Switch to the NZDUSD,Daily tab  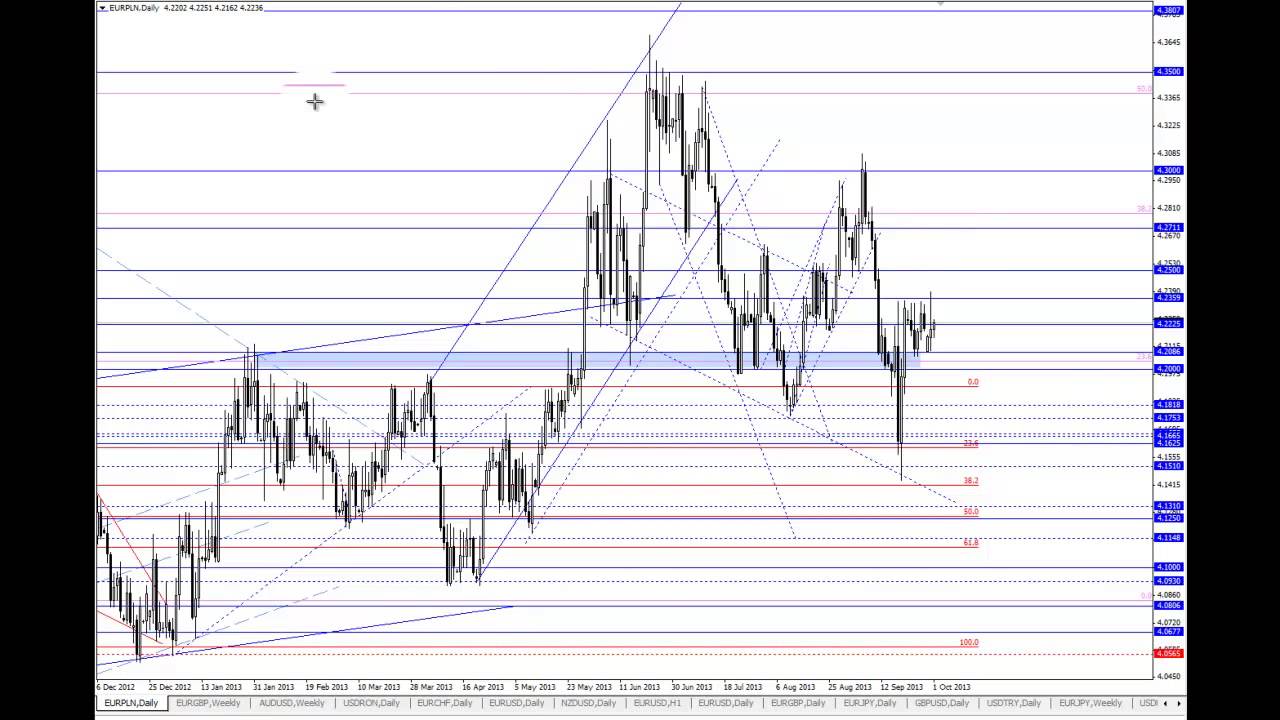(x=588, y=703)
